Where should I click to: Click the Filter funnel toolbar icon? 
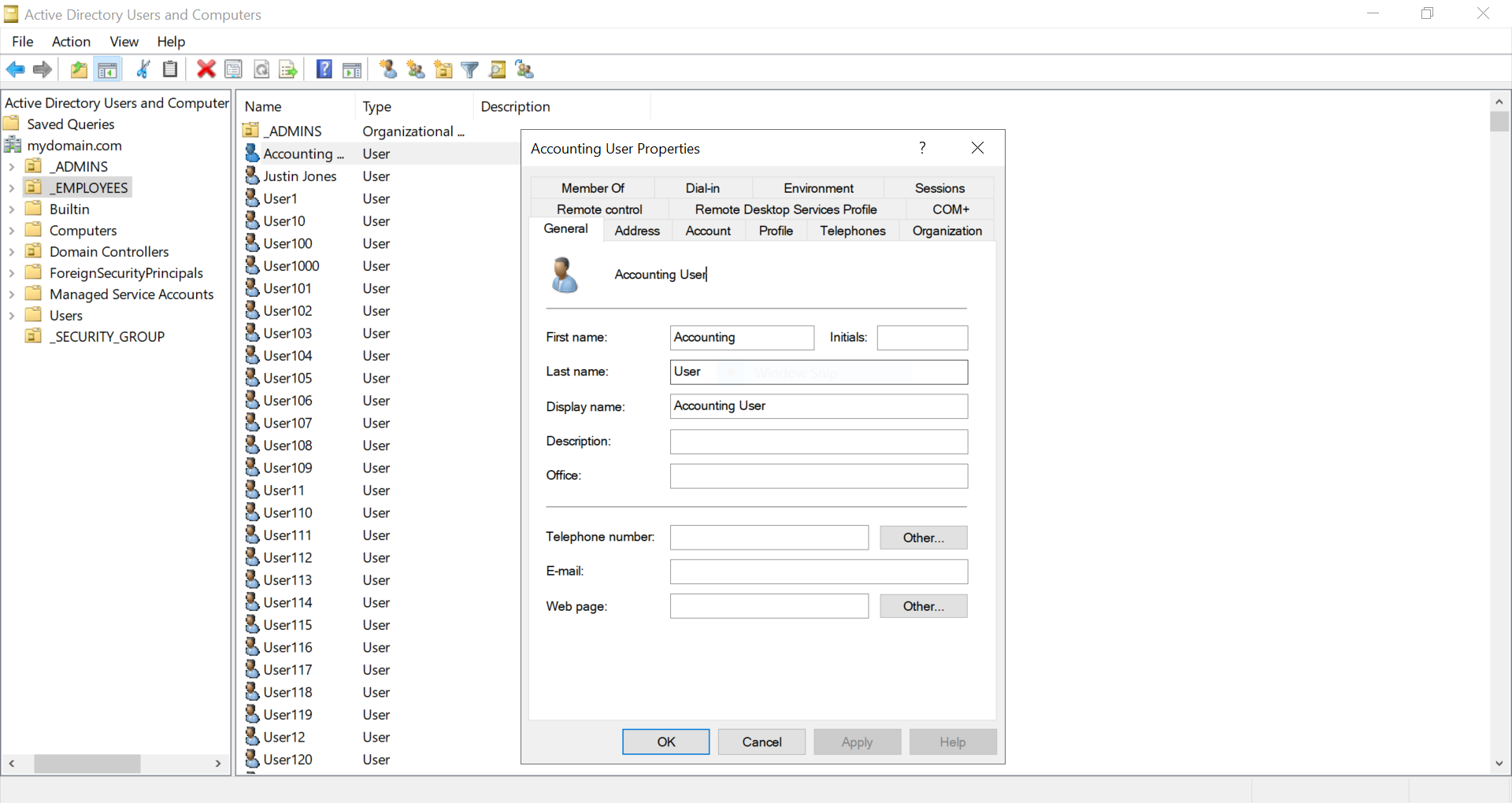(x=470, y=70)
